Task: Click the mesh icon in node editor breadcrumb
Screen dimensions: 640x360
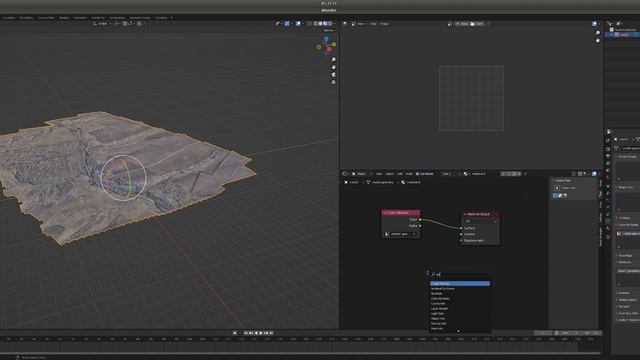Action: point(368,182)
